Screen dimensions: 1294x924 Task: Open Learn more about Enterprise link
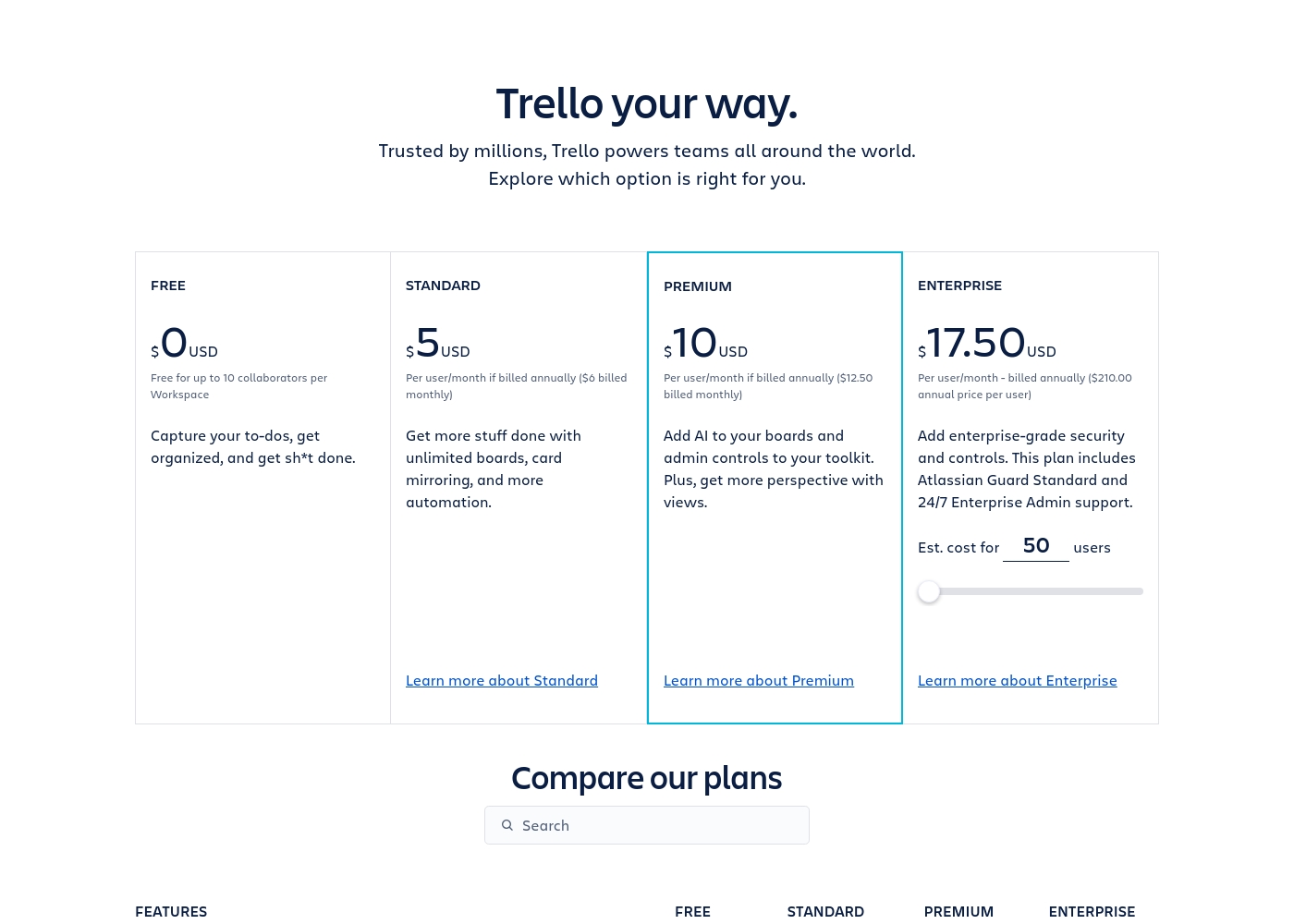pyautogui.click(x=1018, y=680)
